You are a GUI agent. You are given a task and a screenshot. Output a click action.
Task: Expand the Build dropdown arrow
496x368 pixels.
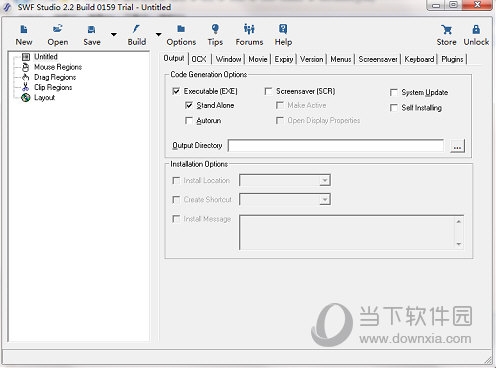point(159,34)
